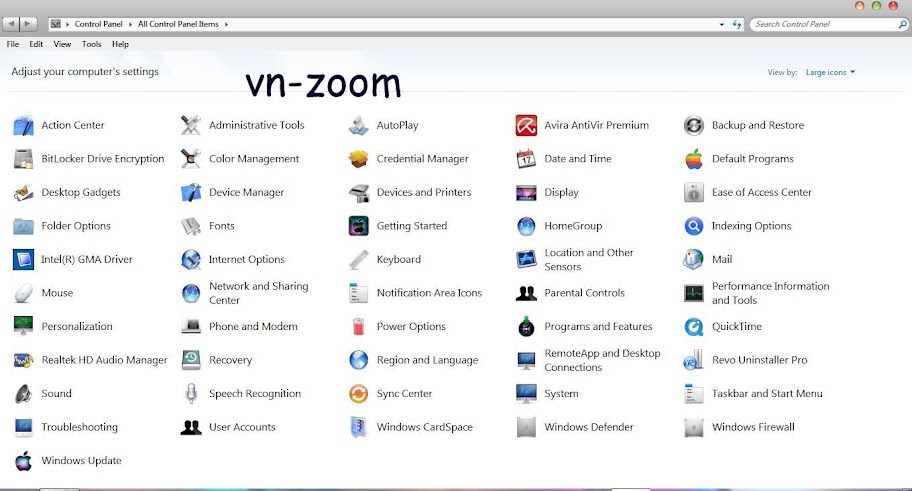Open the Backup and Restore icon
The image size is (912, 491).
pyautogui.click(x=693, y=125)
